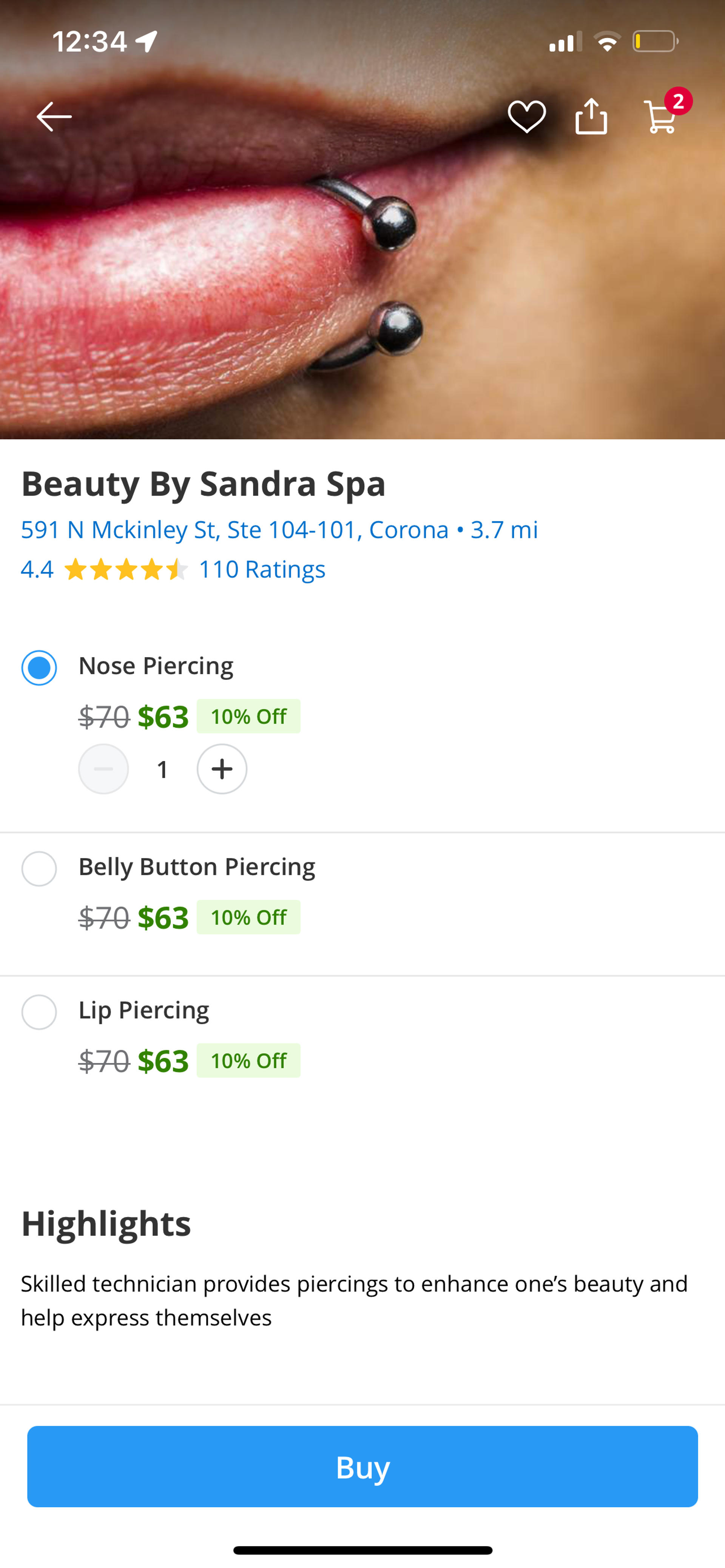Tap the Lip Piercing $63 price
The height and width of the screenshot is (1568, 725).
(163, 1061)
